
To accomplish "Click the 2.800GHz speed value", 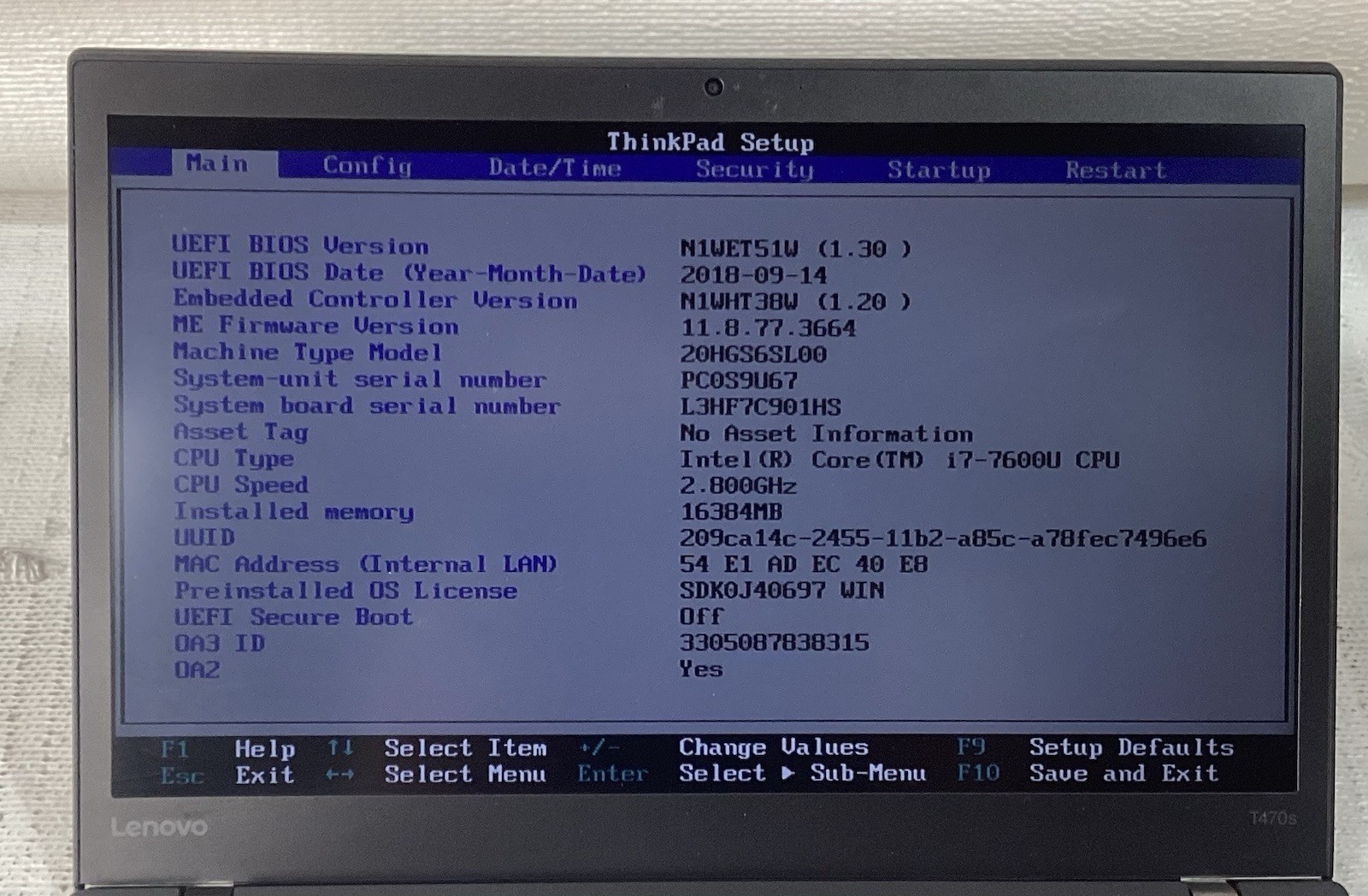I will coord(739,486).
